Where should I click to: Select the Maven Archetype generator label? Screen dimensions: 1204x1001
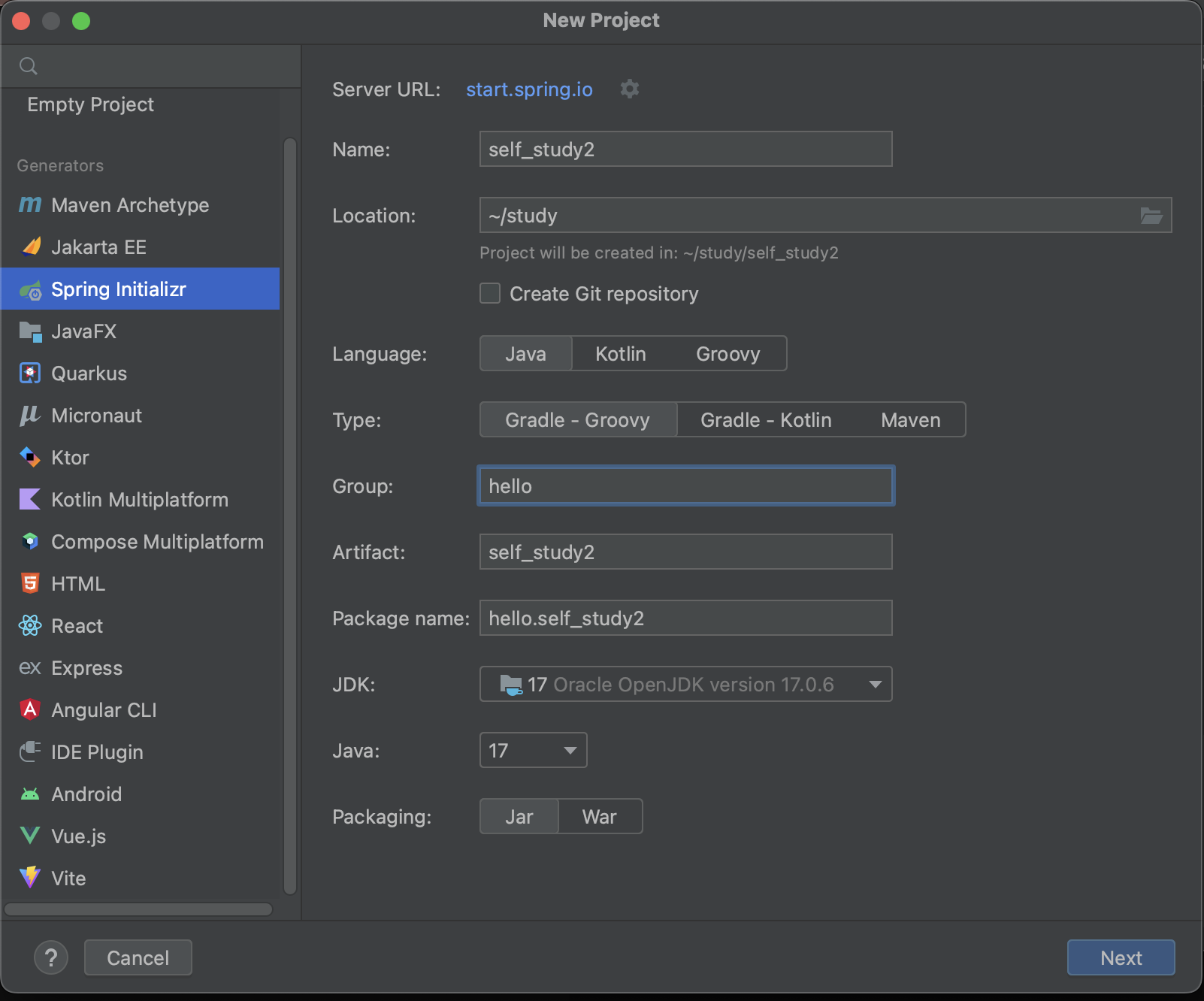tap(130, 204)
